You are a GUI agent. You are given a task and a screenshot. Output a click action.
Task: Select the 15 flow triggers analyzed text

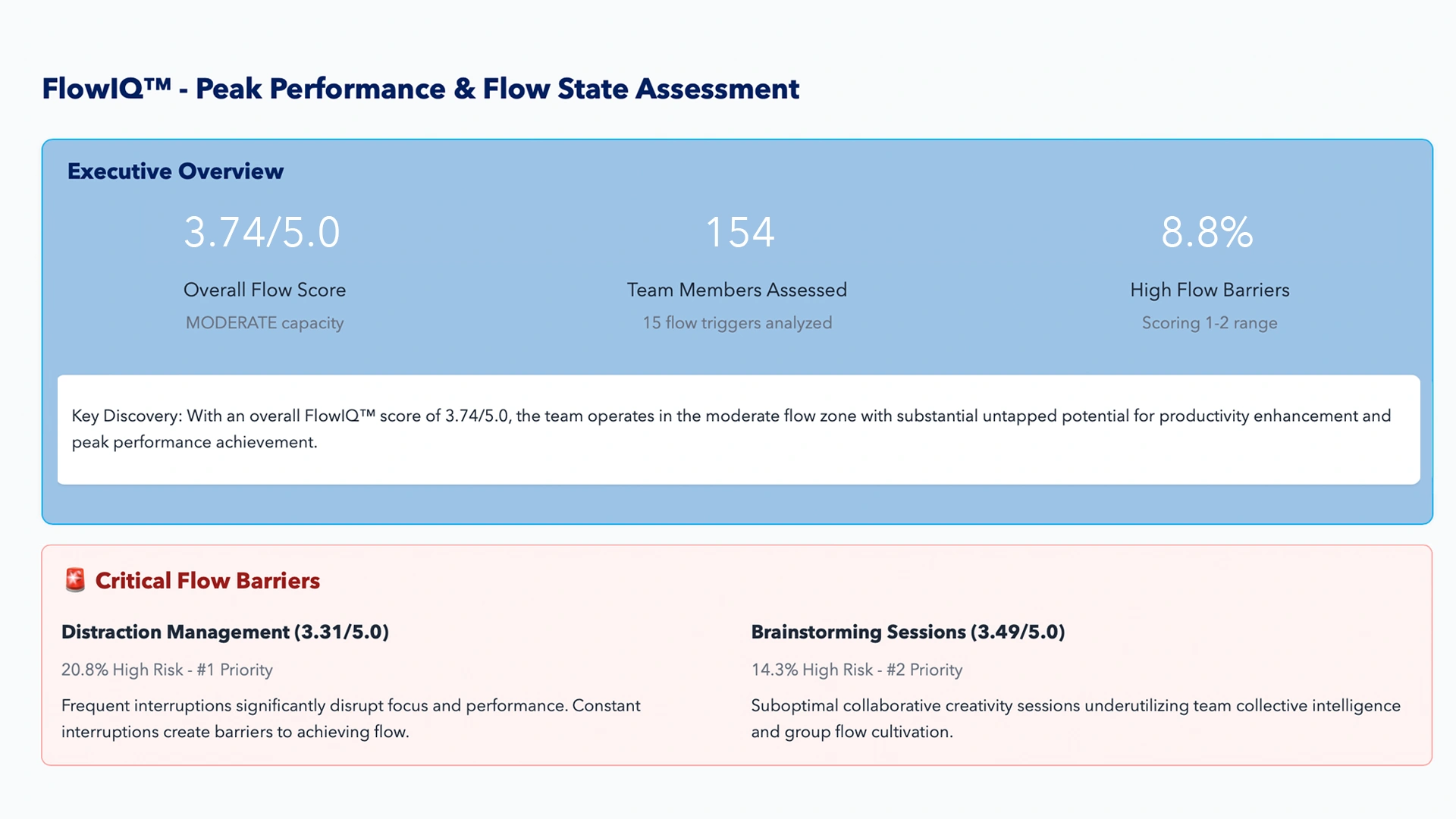coord(736,323)
